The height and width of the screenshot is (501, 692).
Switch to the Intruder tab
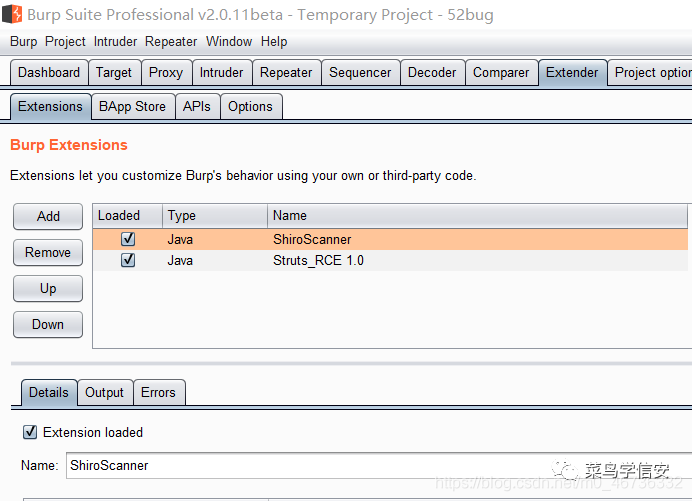tap(221, 72)
